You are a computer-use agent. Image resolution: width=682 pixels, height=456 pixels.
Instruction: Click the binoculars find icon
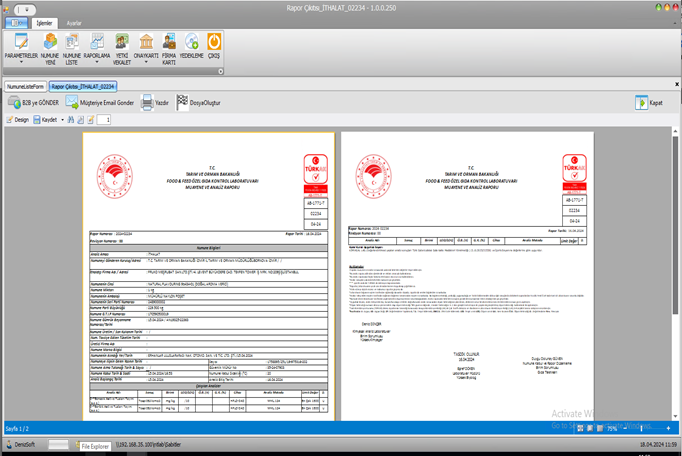tap(71, 120)
